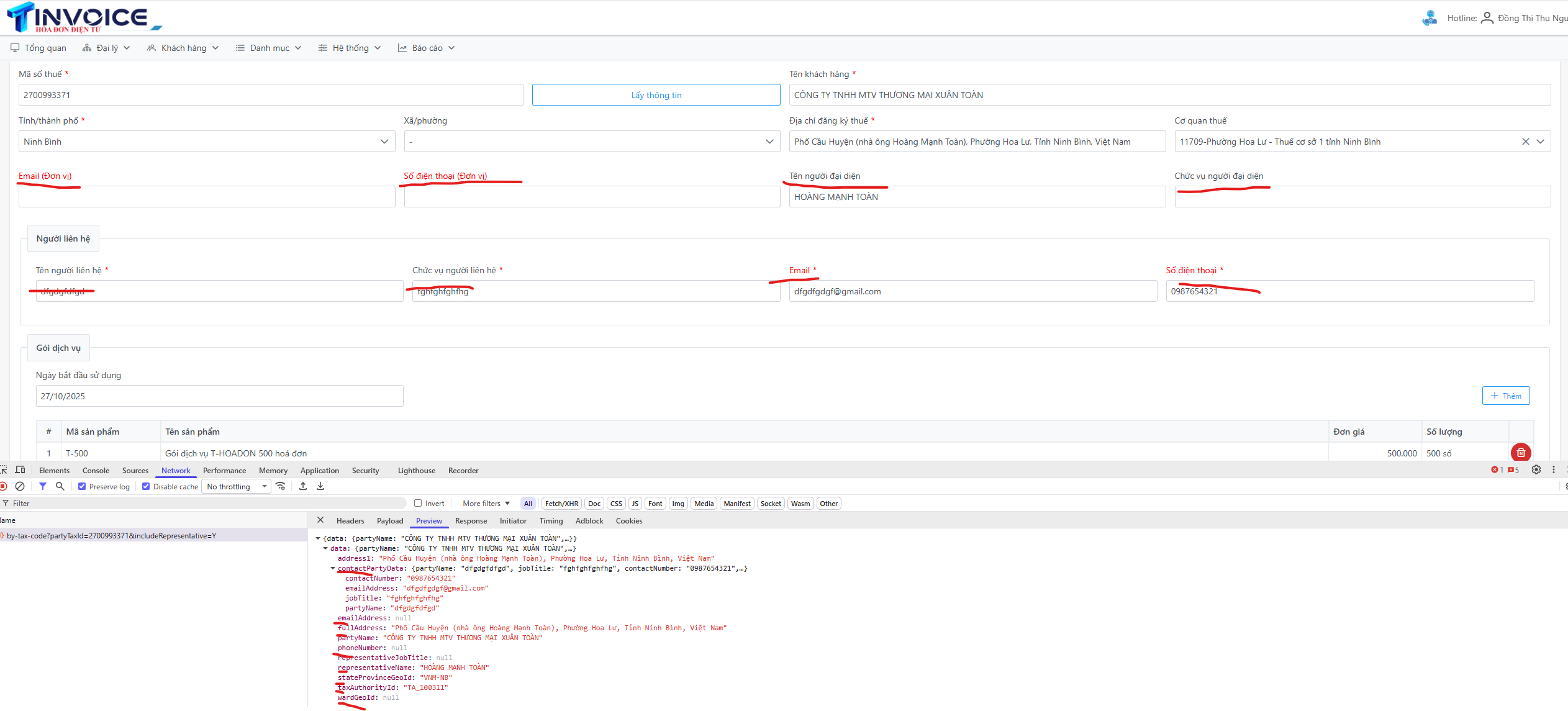Viewport: 1568px width, 711px height.
Task: Filter requests by JS type
Action: point(635,504)
